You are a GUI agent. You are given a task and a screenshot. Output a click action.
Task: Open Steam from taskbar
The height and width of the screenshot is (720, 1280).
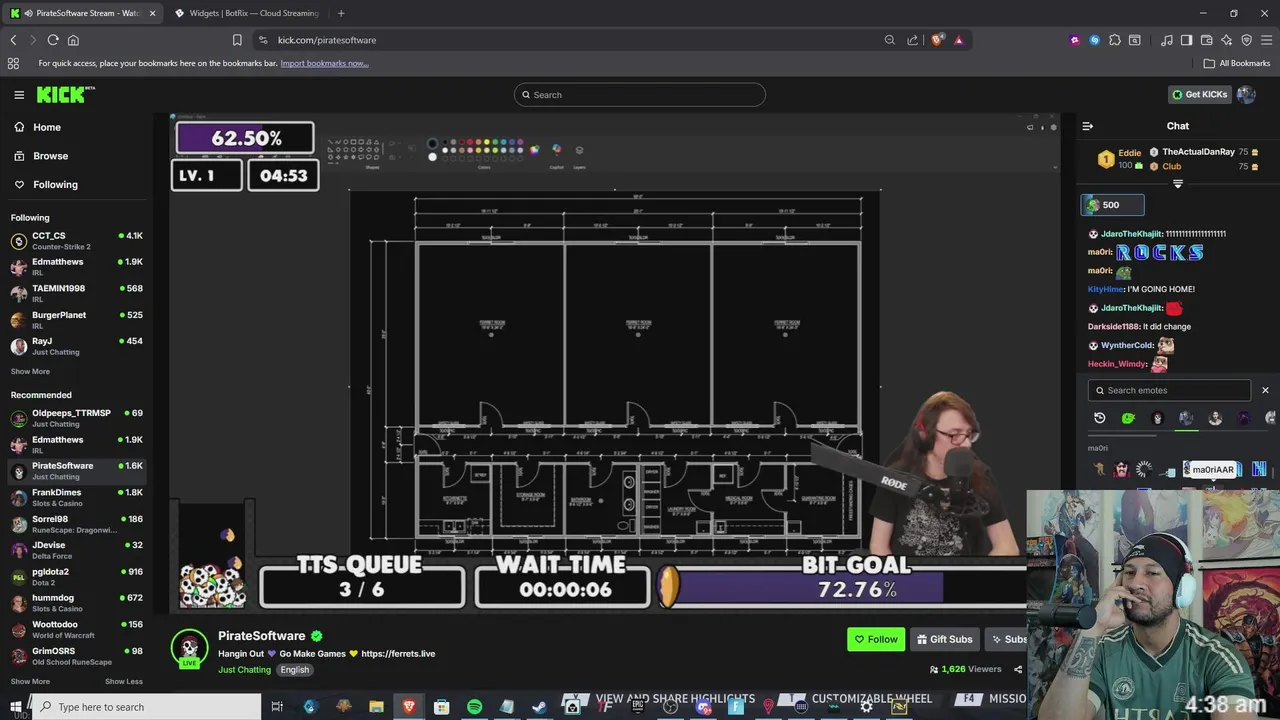(x=539, y=707)
